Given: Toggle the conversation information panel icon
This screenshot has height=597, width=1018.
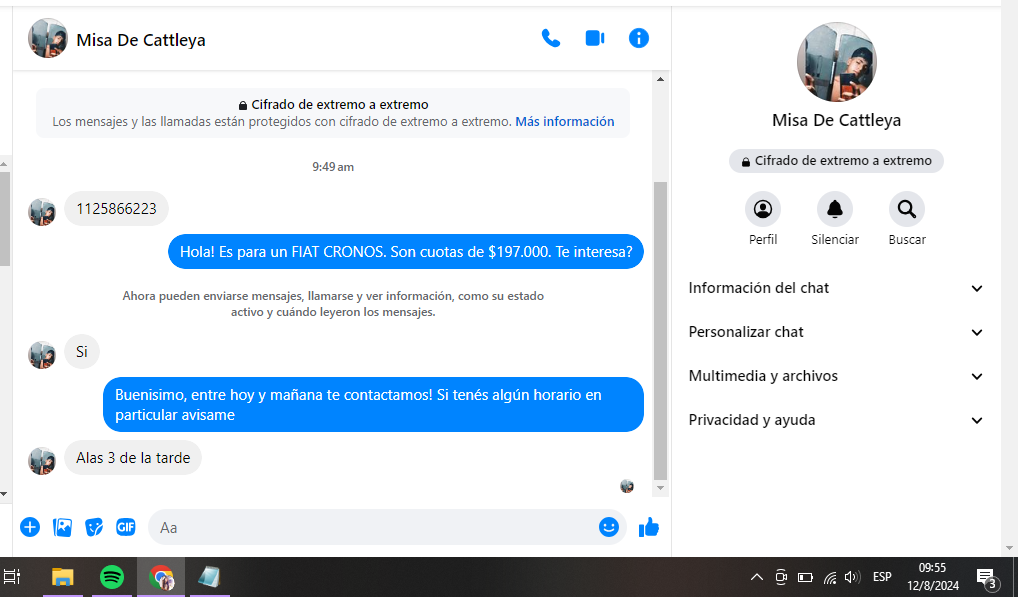Looking at the screenshot, I should (x=639, y=38).
